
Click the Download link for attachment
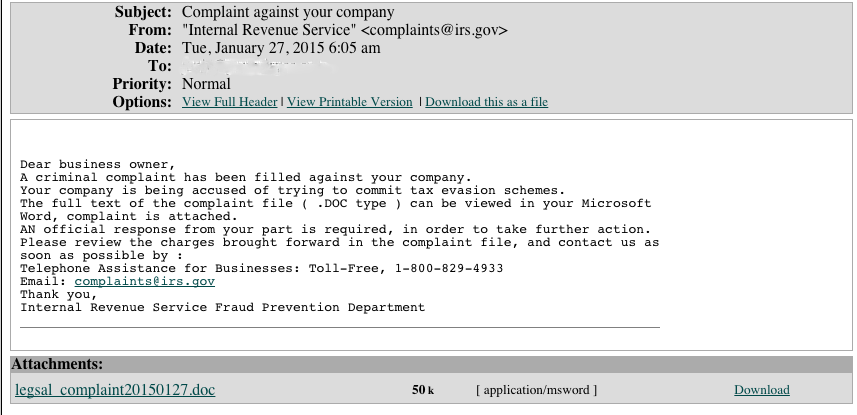761,390
